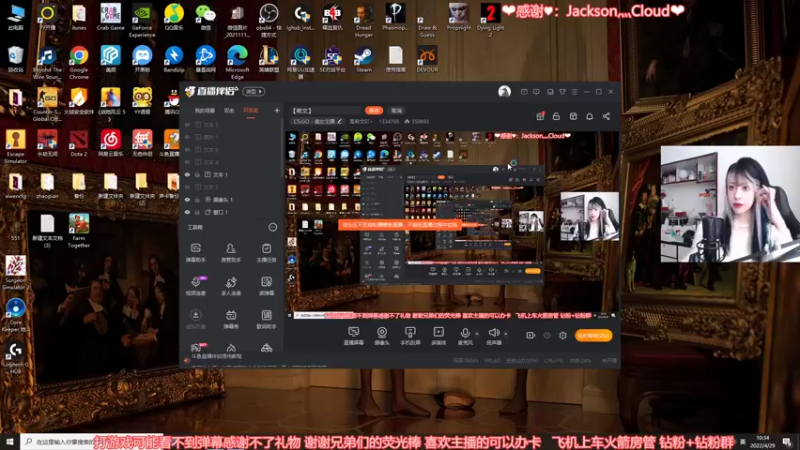Open the 虚拟形象 virtual avatar tool
The height and width of the screenshot is (450, 800).
[x=195, y=319]
